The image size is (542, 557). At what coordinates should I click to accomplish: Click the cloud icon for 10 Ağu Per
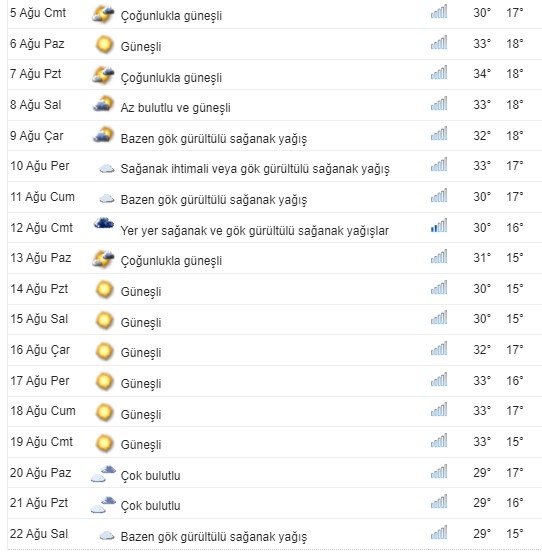point(107,168)
